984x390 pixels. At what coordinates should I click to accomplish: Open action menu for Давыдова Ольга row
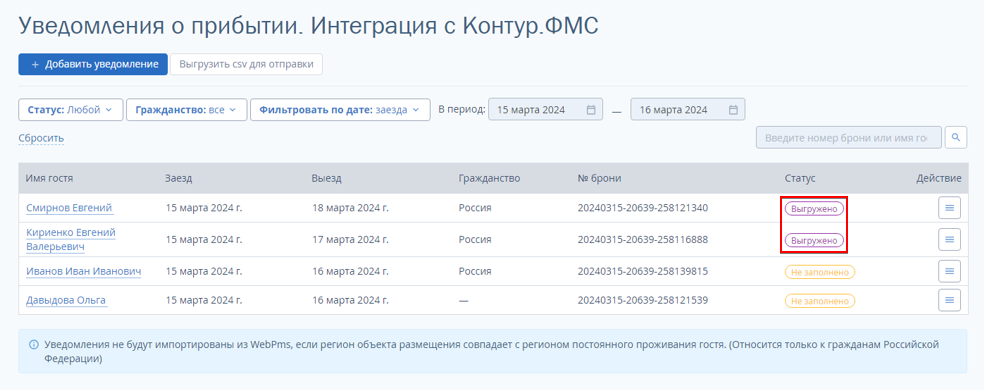[x=949, y=300]
